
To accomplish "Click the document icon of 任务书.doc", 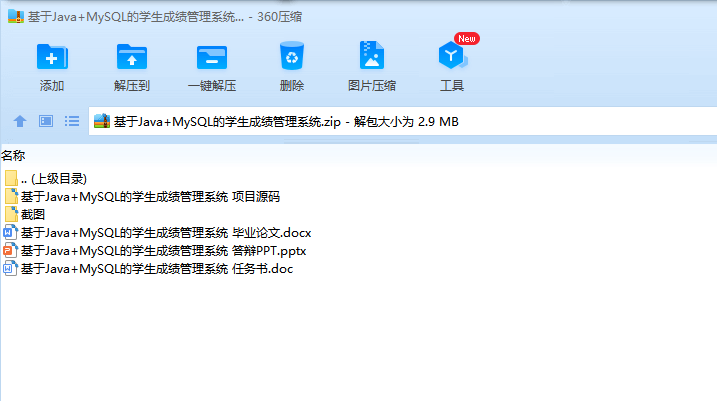I will point(11,268).
